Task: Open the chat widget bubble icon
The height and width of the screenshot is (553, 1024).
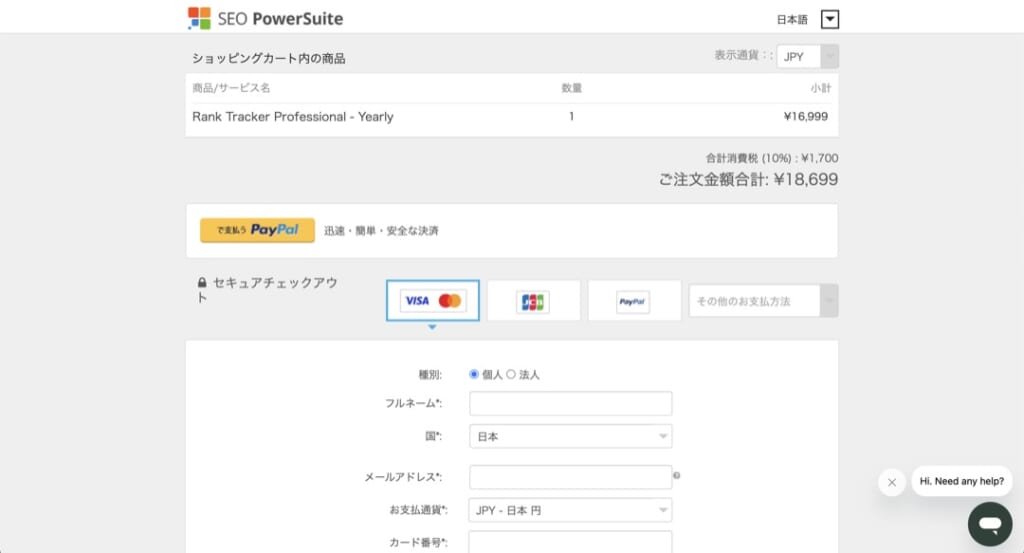Action: 989,524
